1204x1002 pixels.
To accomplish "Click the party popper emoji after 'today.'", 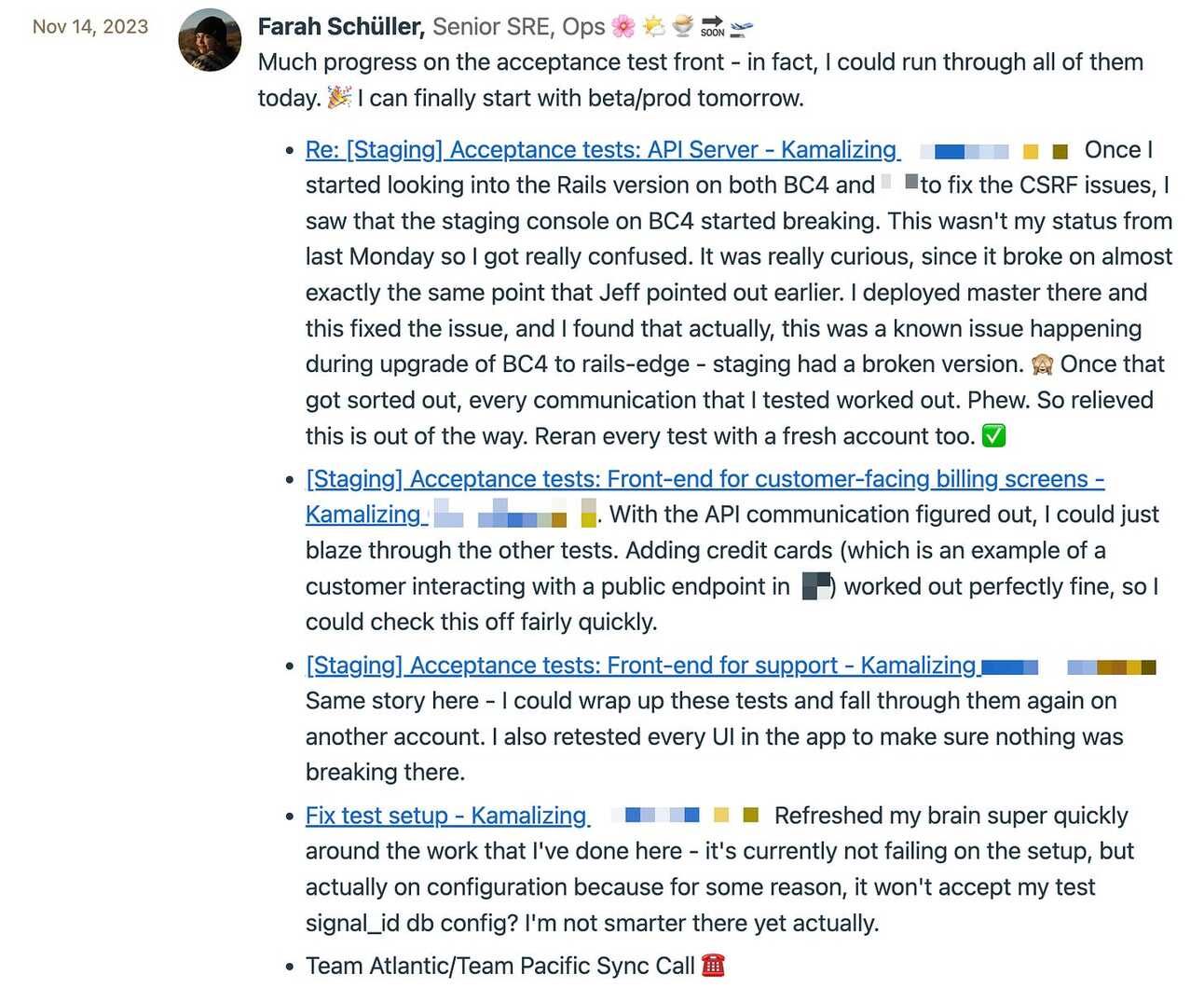I will [x=340, y=97].
